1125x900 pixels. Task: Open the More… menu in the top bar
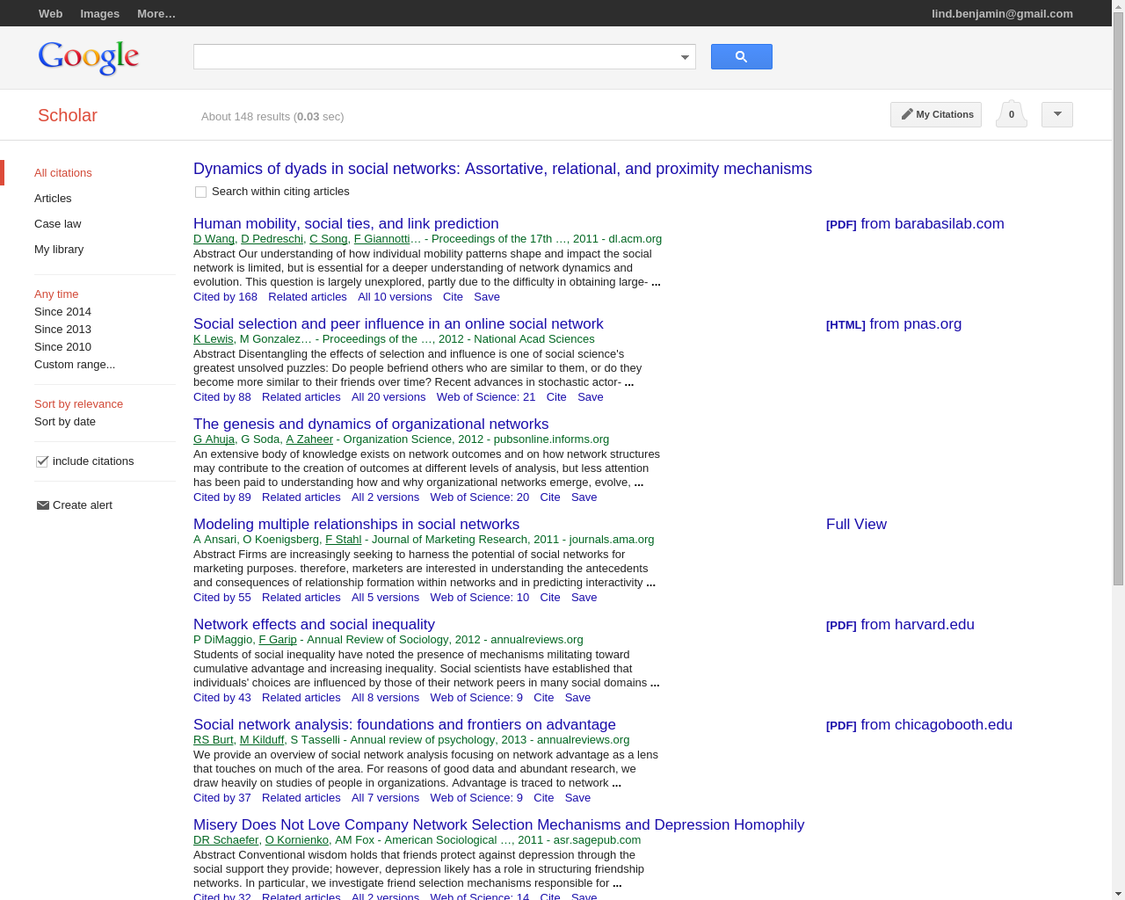(156, 14)
